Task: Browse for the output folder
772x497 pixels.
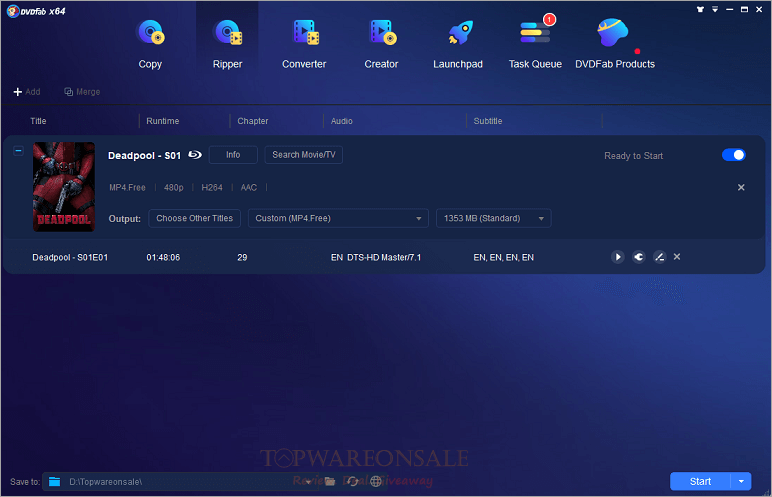Action: (x=330, y=481)
